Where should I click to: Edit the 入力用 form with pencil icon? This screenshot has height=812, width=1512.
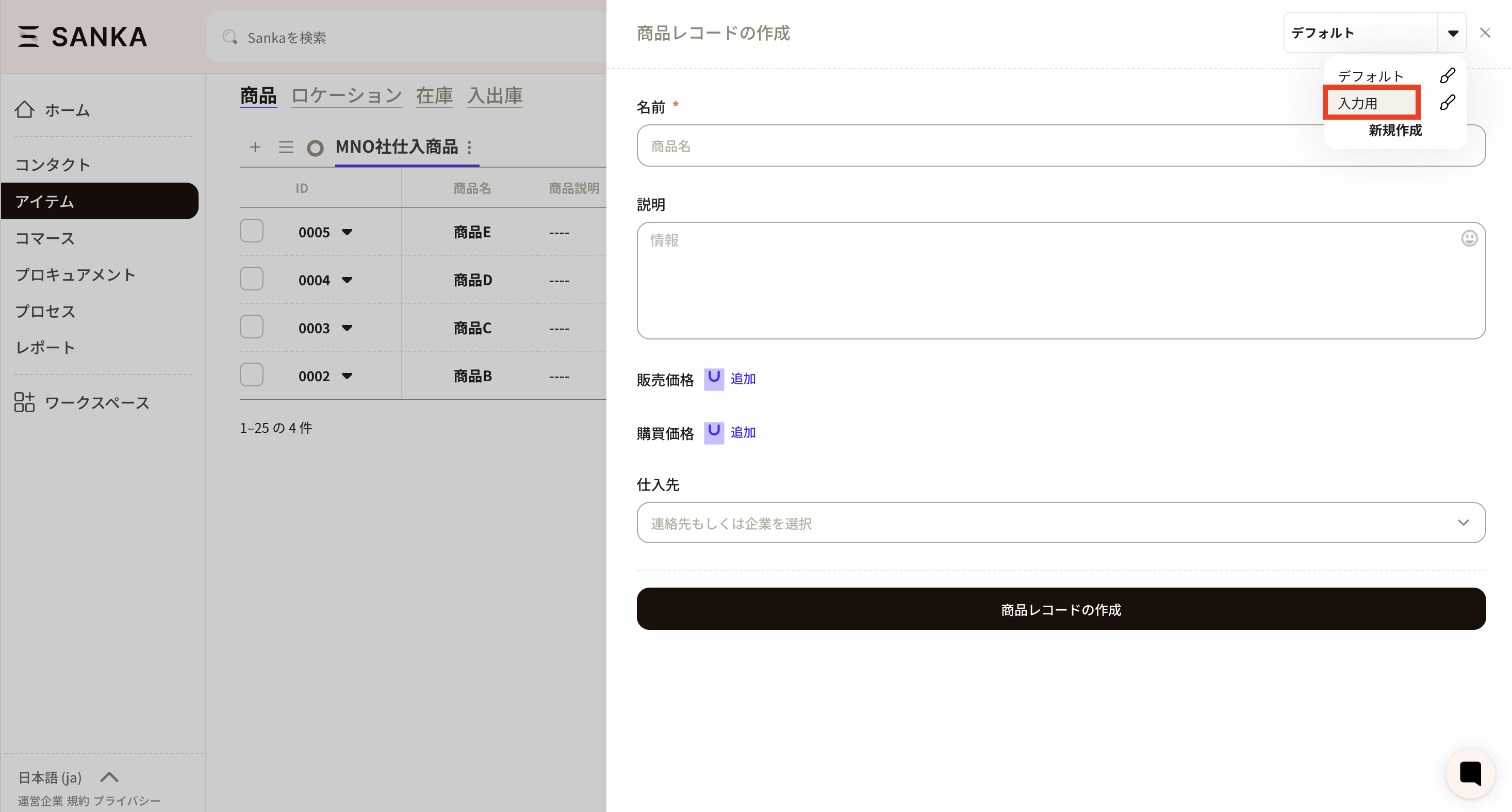1448,102
